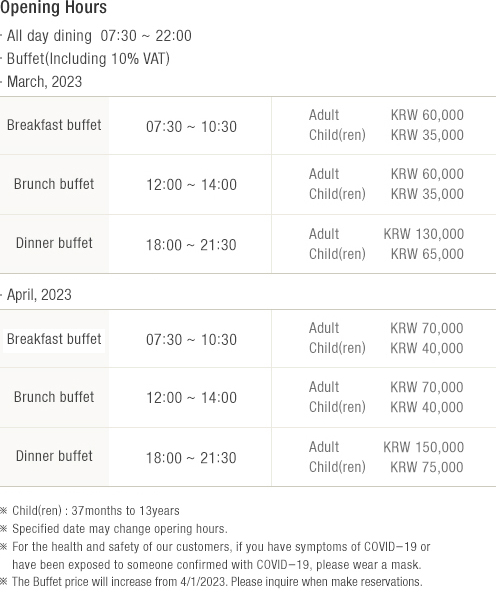Select the April, 2023 section label
The image size is (496, 597).
[x=39, y=295]
